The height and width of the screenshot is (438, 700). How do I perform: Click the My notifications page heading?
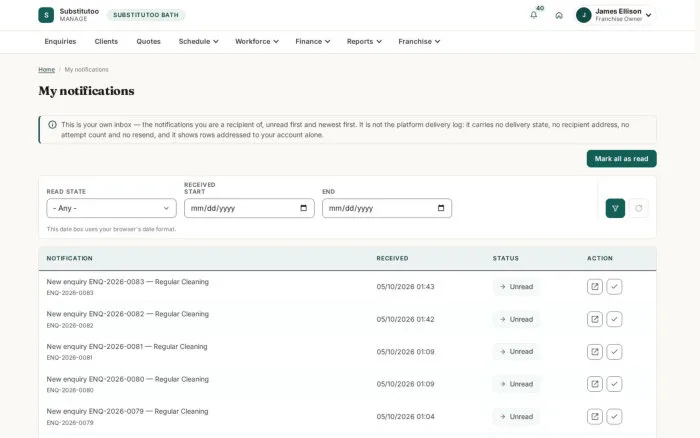[86, 91]
